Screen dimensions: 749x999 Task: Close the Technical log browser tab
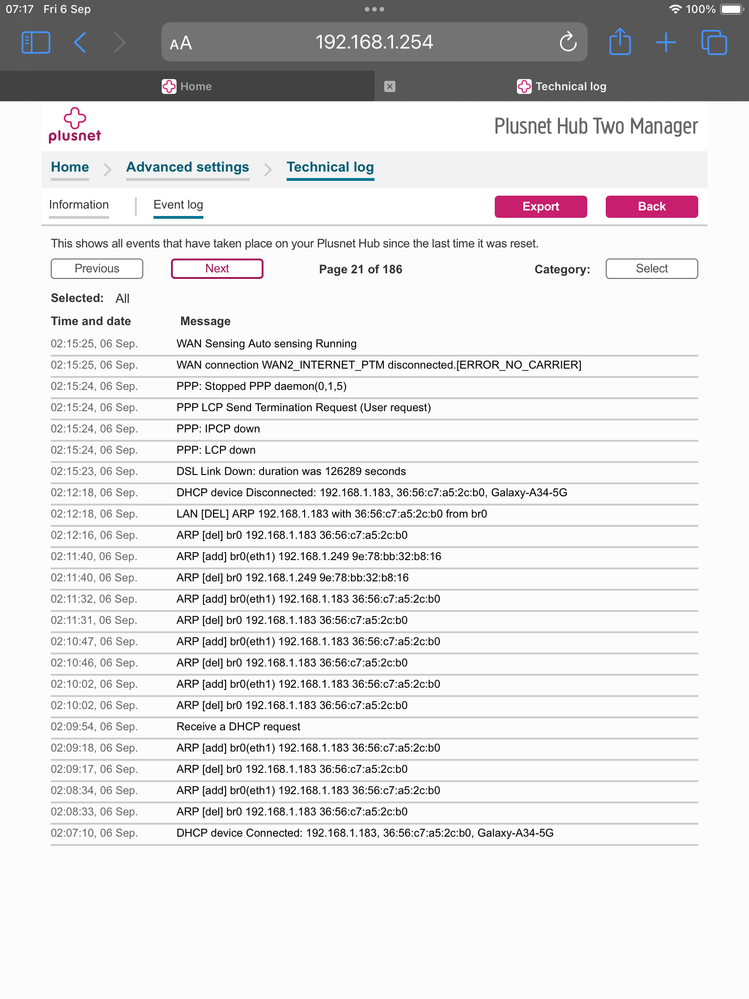[x=390, y=86]
